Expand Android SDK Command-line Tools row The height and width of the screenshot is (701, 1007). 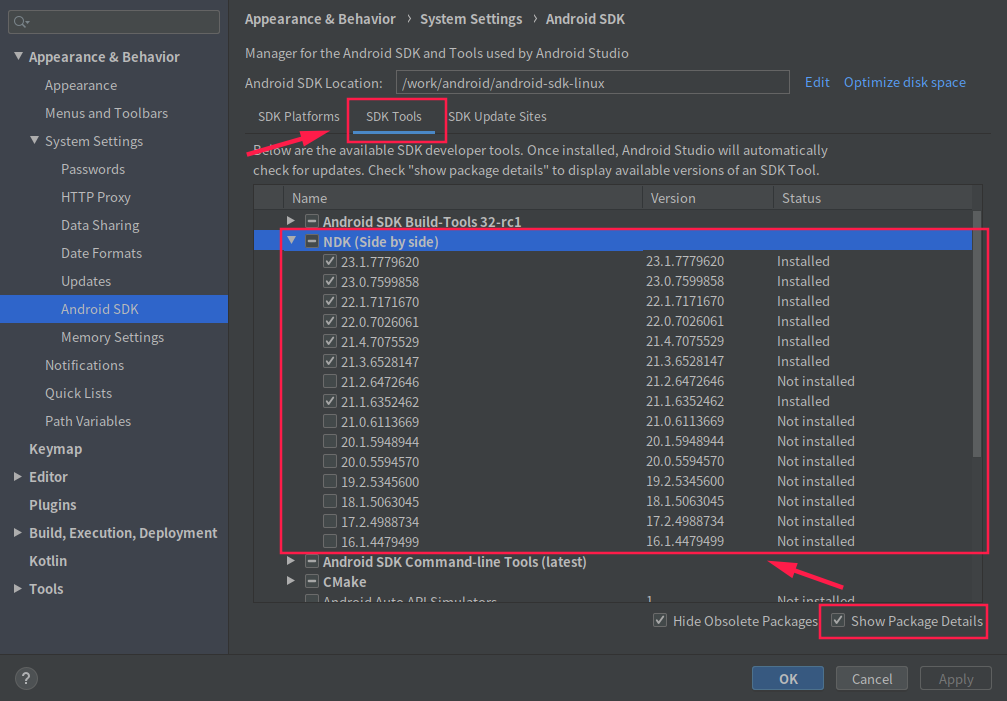pyautogui.click(x=291, y=561)
